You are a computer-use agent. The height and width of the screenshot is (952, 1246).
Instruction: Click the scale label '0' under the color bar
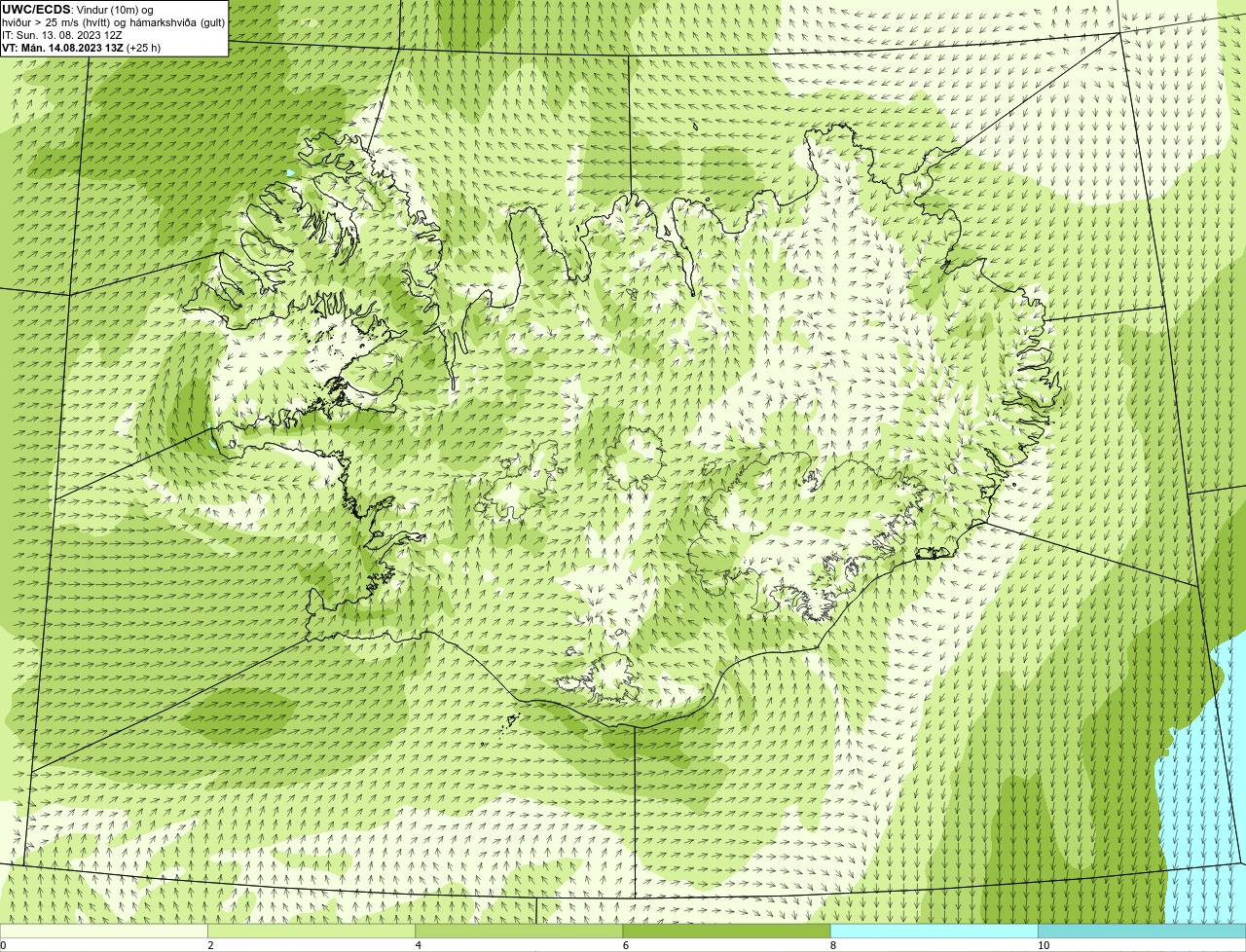tap(3, 945)
